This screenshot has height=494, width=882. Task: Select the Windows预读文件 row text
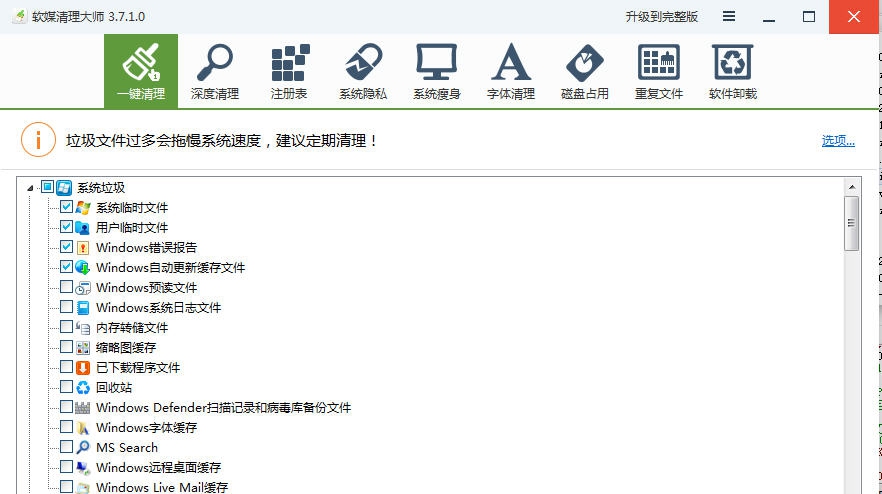tap(147, 288)
